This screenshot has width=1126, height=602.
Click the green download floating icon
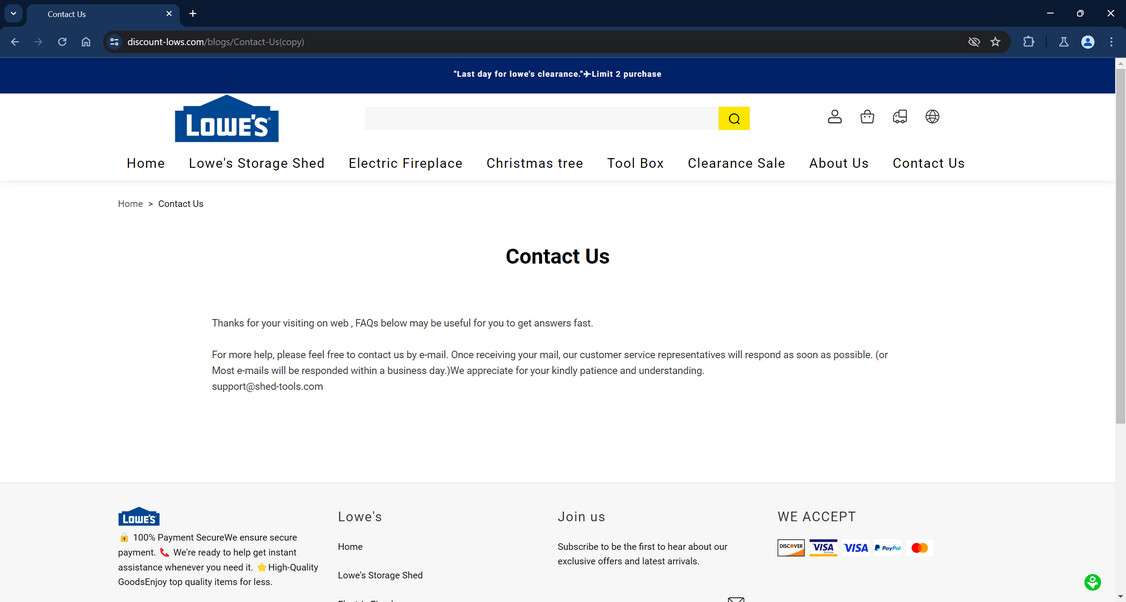[1092, 582]
